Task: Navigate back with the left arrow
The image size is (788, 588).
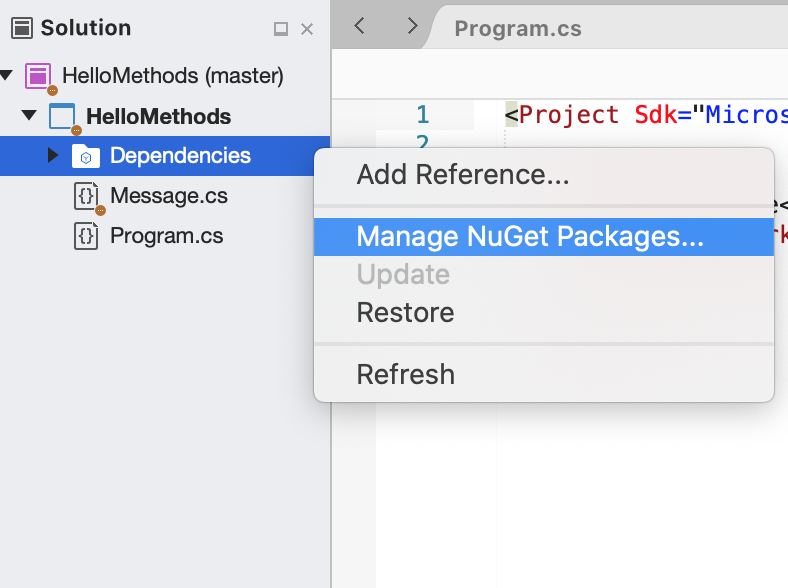Action: [359, 26]
